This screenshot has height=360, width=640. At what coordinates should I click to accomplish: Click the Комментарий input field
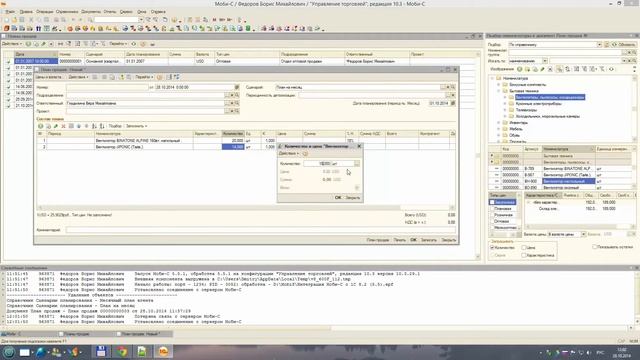[261, 230]
